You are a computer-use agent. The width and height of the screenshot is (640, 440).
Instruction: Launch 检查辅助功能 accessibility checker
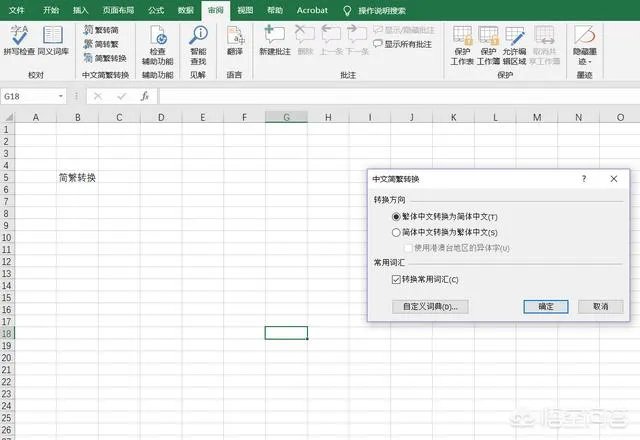tap(158, 45)
